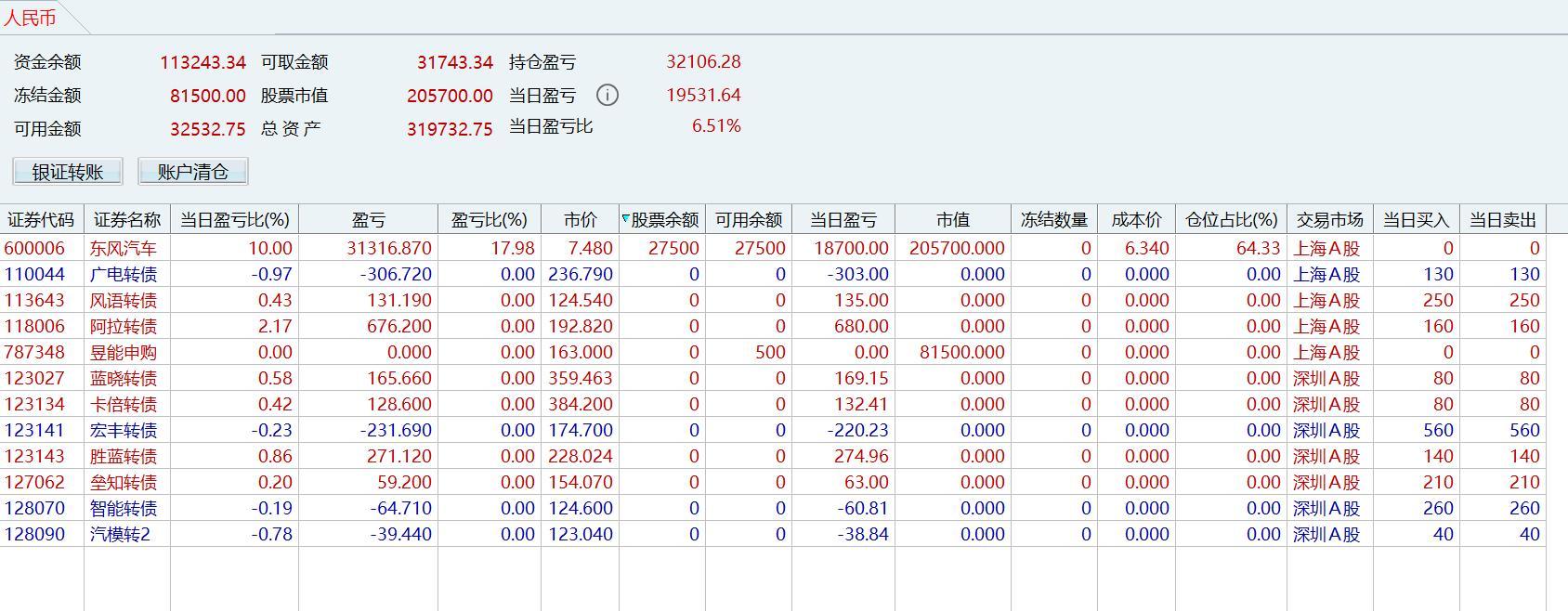Open the 人民币 tab
1568x611 pixels.
coord(30,18)
